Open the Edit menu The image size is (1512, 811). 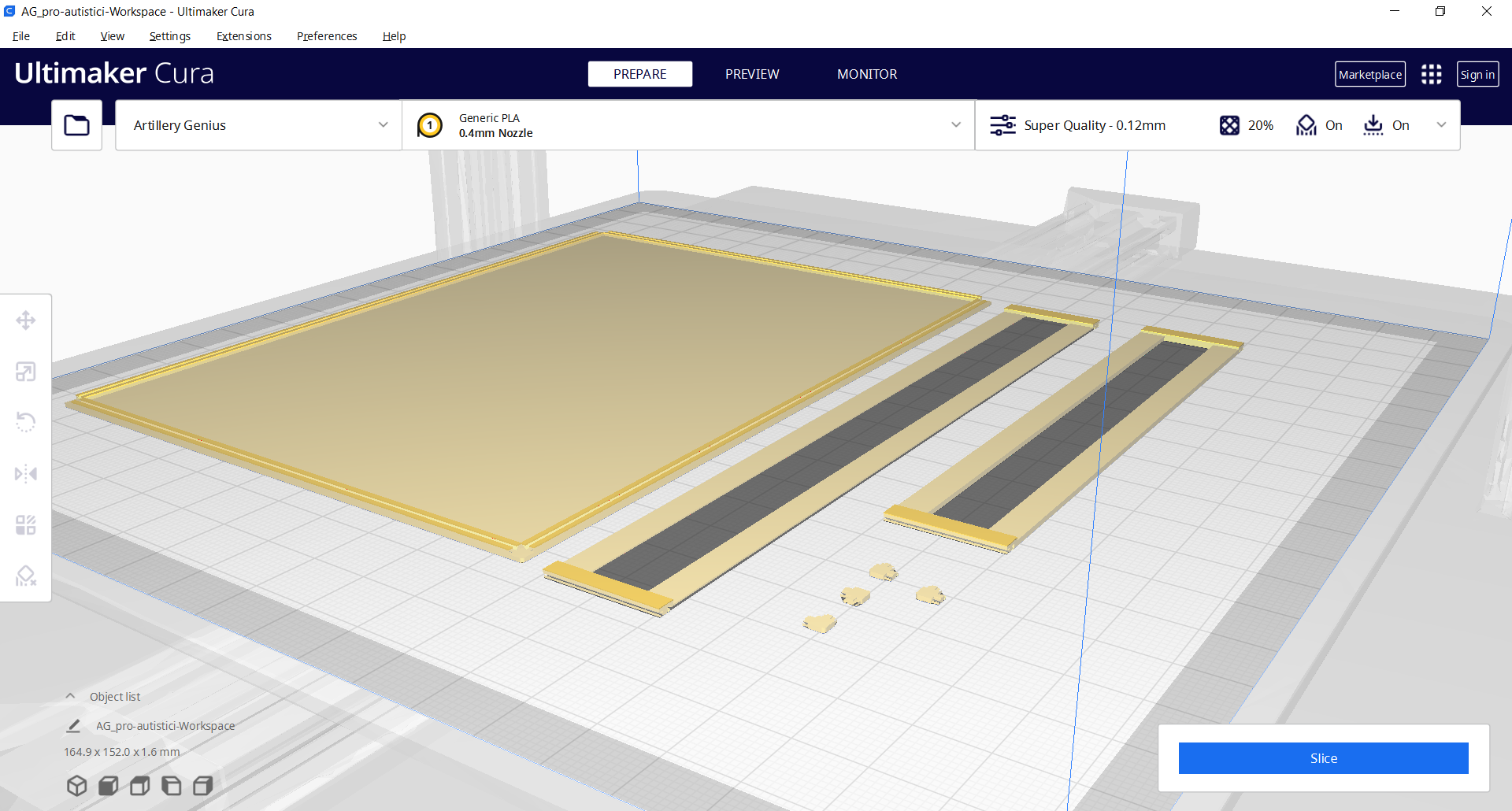65,36
